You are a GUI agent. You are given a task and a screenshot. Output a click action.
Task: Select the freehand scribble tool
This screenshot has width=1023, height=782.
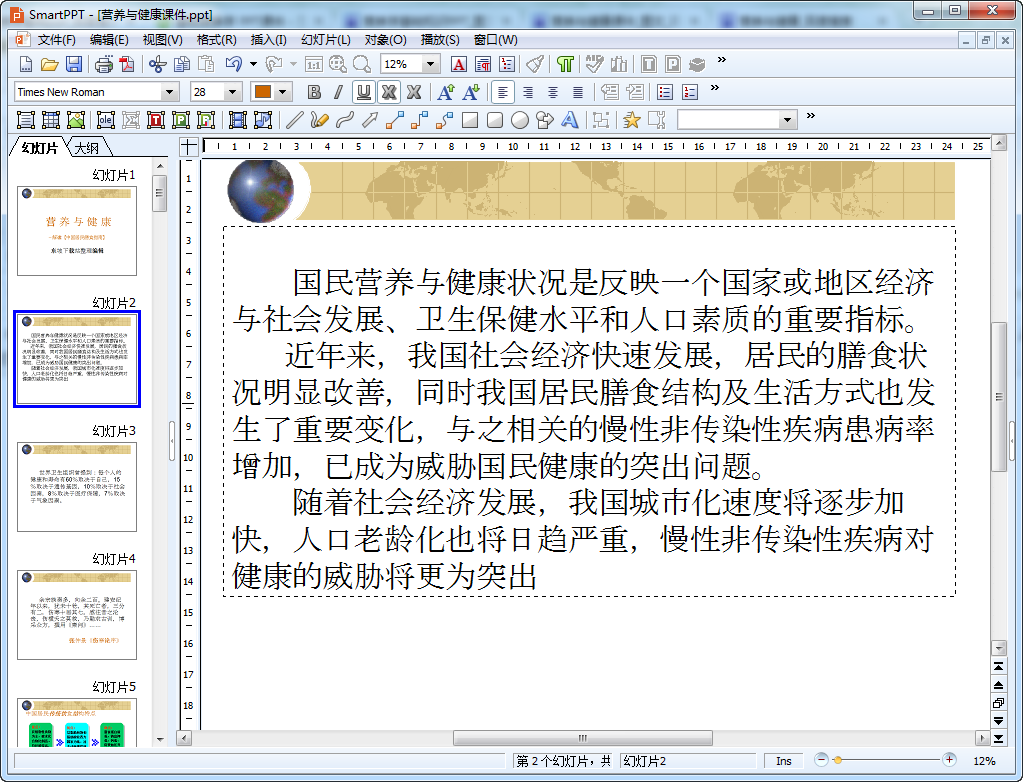click(x=320, y=120)
